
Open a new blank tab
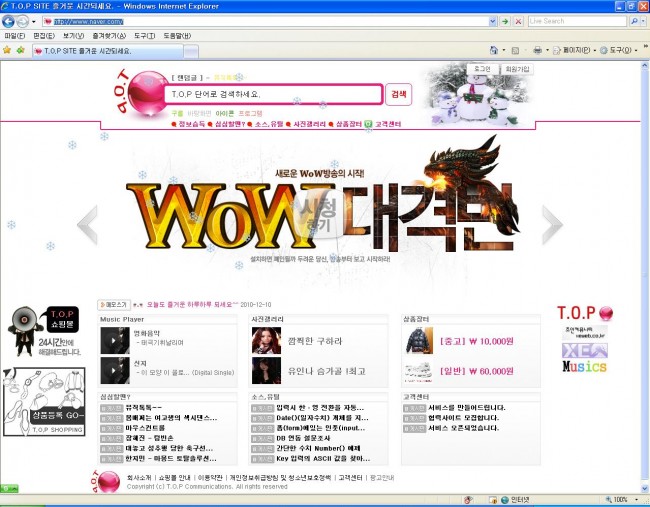pos(191,51)
